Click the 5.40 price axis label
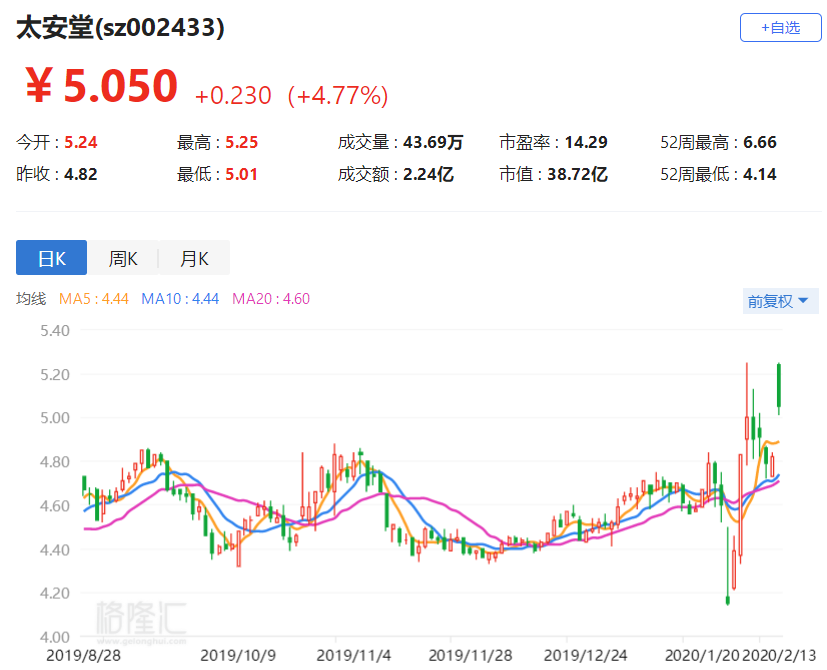The width and height of the screenshot is (827, 670). pyautogui.click(x=55, y=331)
